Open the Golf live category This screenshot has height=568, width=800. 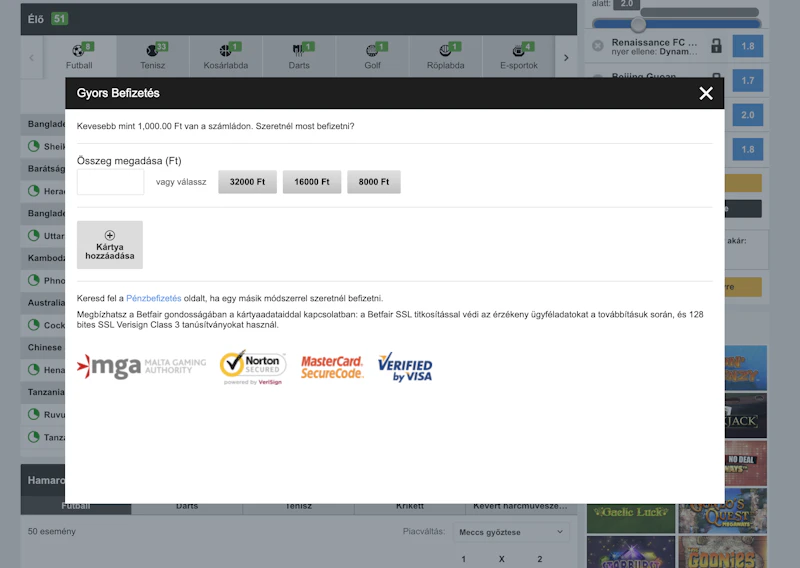(x=372, y=56)
